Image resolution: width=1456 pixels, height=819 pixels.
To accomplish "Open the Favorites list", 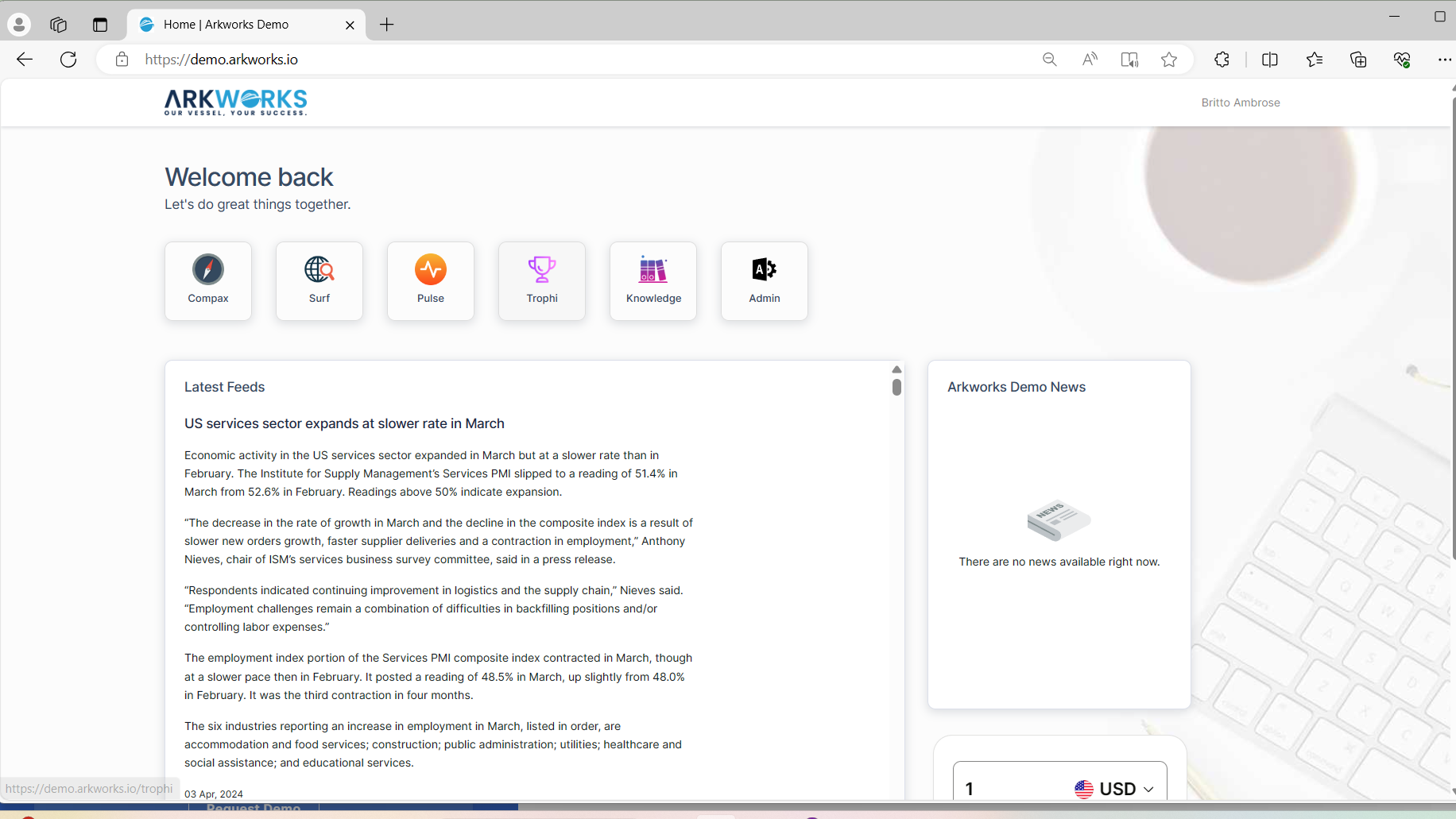I will click(1315, 60).
